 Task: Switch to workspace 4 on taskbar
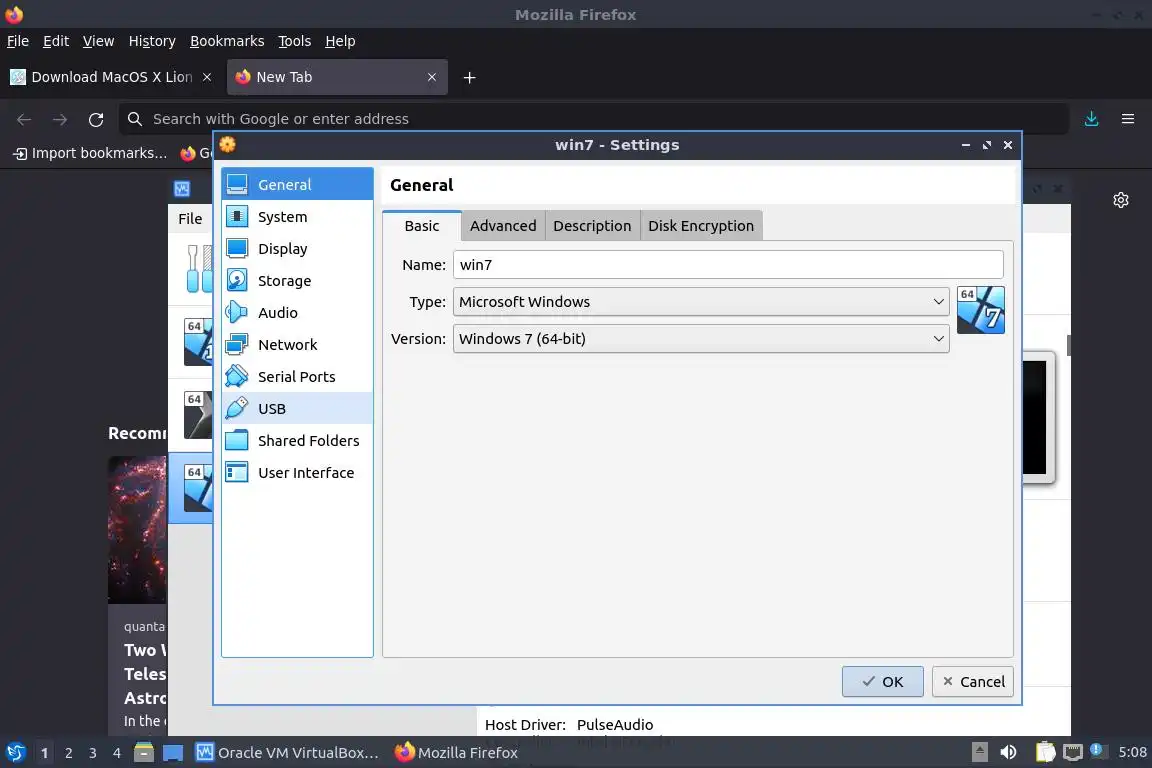pos(116,753)
